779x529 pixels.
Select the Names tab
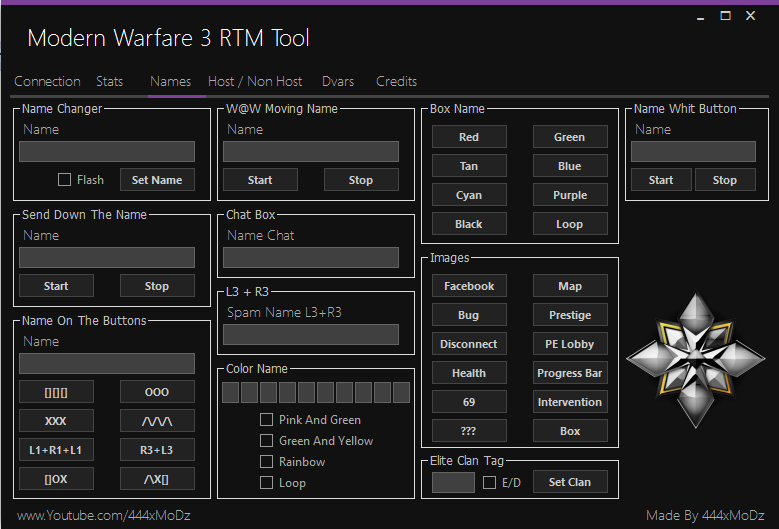tap(170, 81)
